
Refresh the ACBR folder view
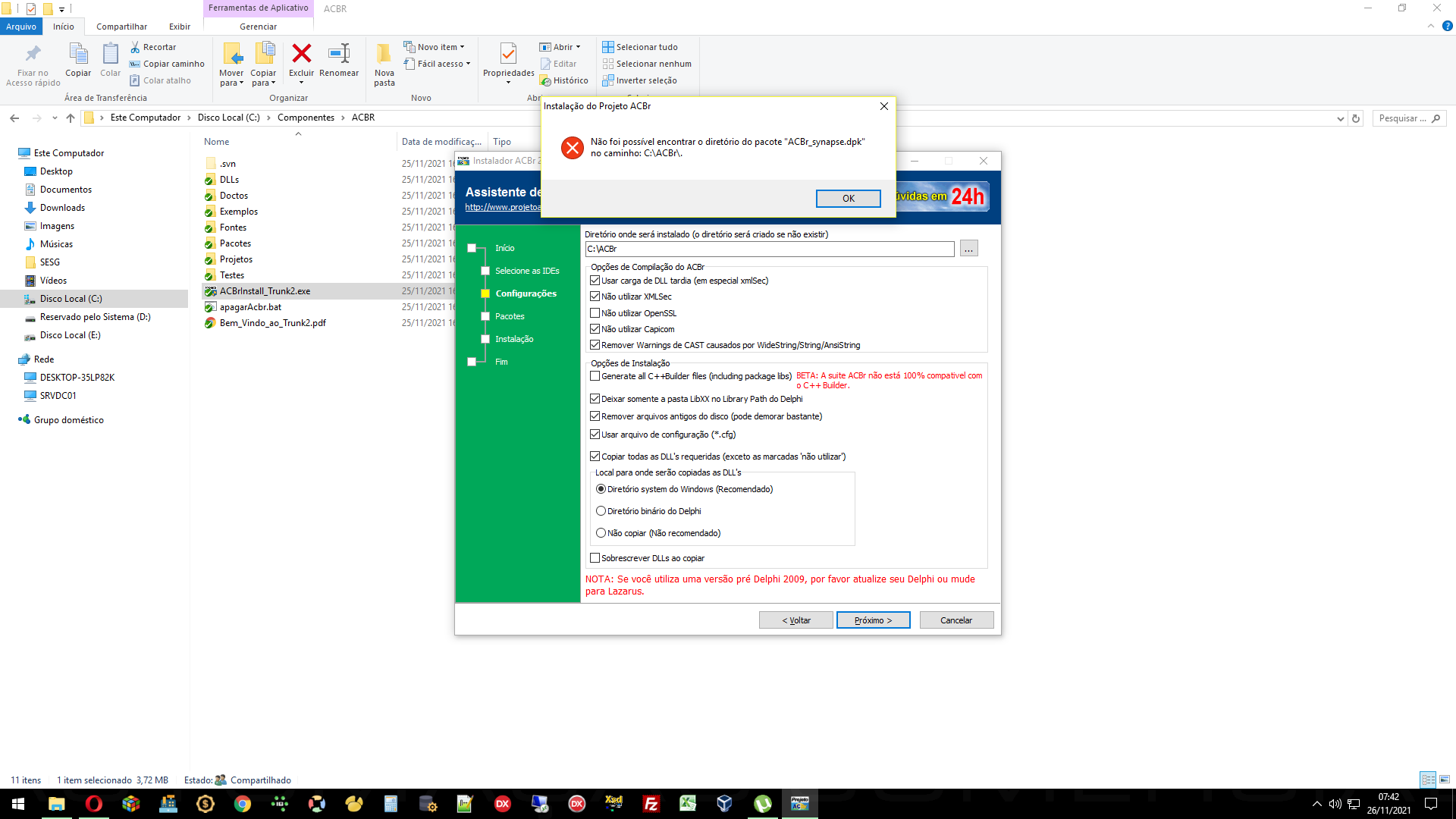click(1356, 118)
